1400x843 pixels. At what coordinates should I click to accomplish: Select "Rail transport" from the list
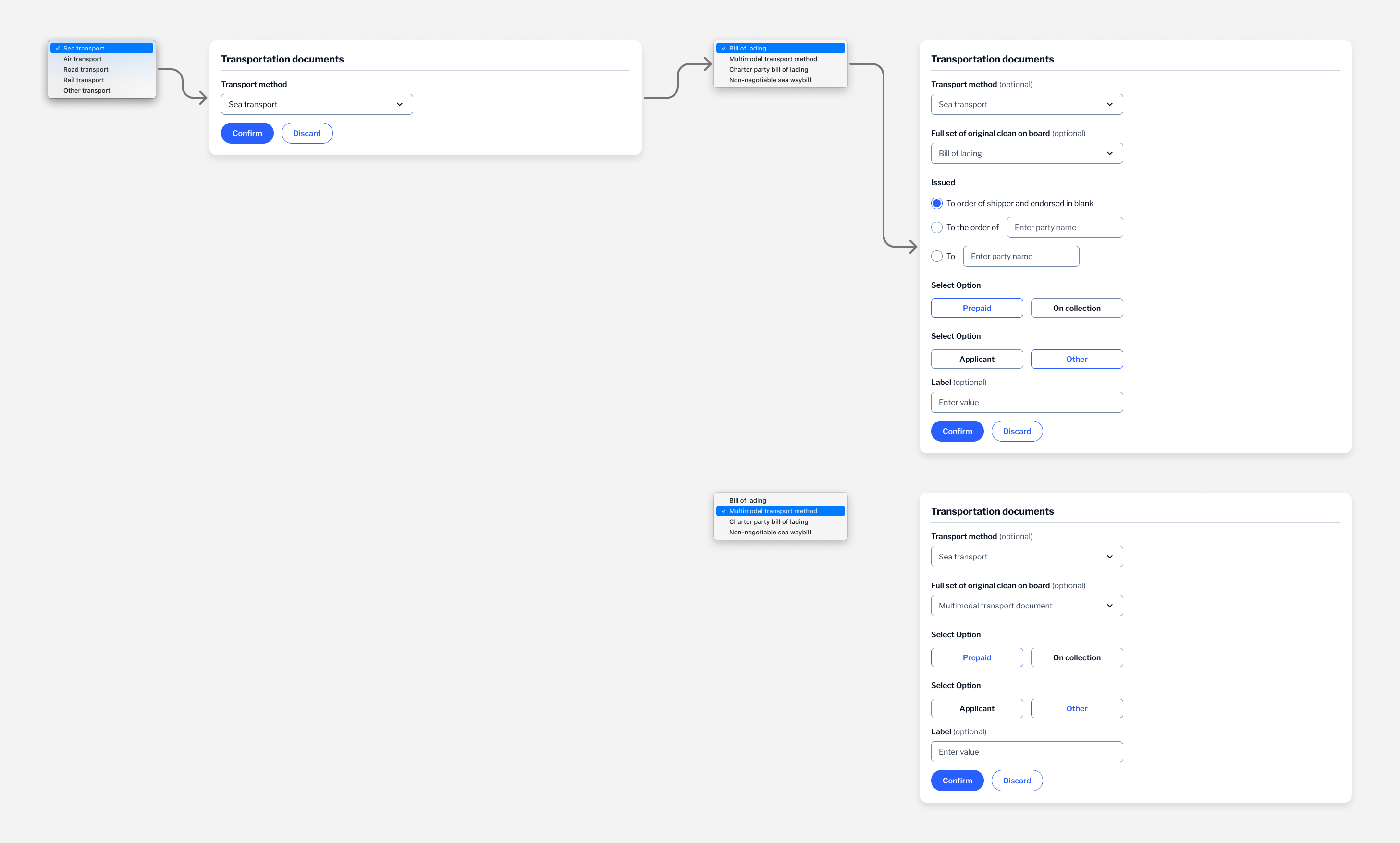pos(84,79)
